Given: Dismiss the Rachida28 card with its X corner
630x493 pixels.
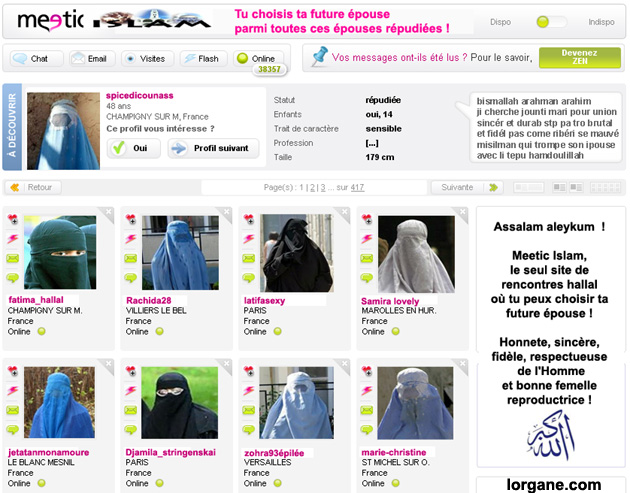Looking at the screenshot, I should pyautogui.click(x=226, y=212).
